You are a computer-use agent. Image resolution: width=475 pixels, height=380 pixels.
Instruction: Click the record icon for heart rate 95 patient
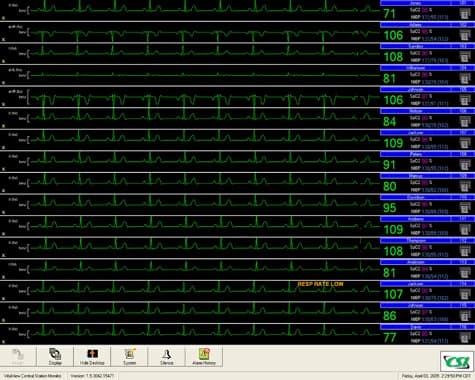click(x=464, y=208)
